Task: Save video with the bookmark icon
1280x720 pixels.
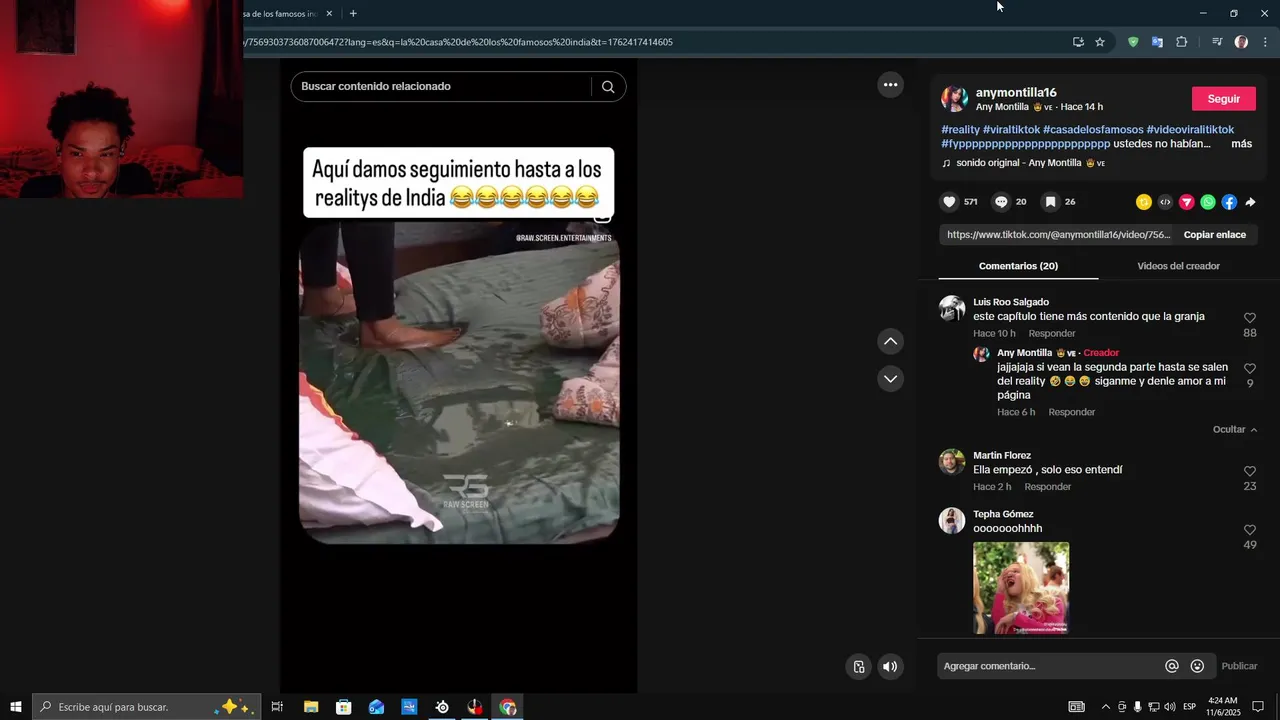Action: (x=1050, y=202)
